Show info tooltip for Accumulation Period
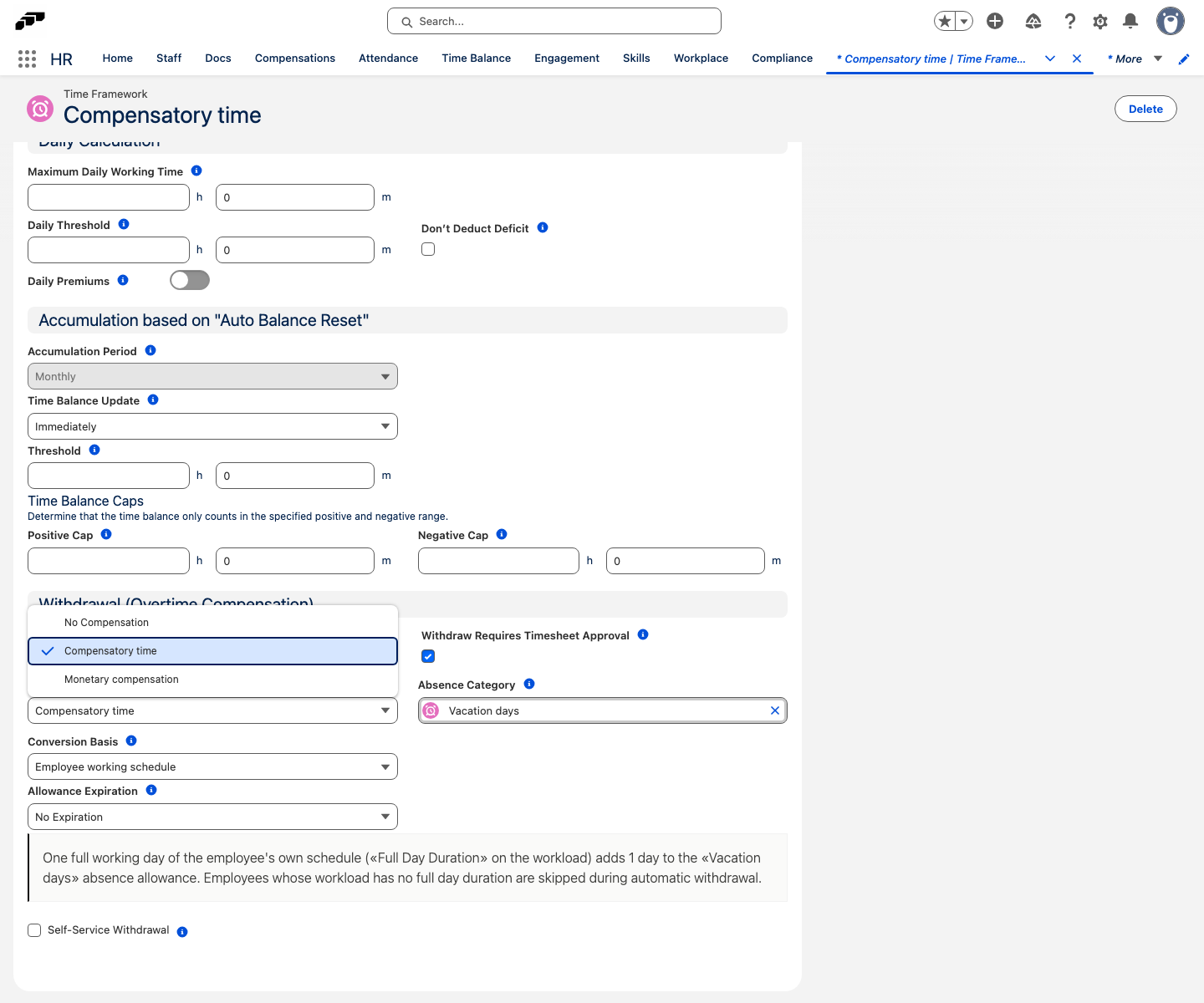This screenshot has height=1003, width=1204. pos(150,350)
